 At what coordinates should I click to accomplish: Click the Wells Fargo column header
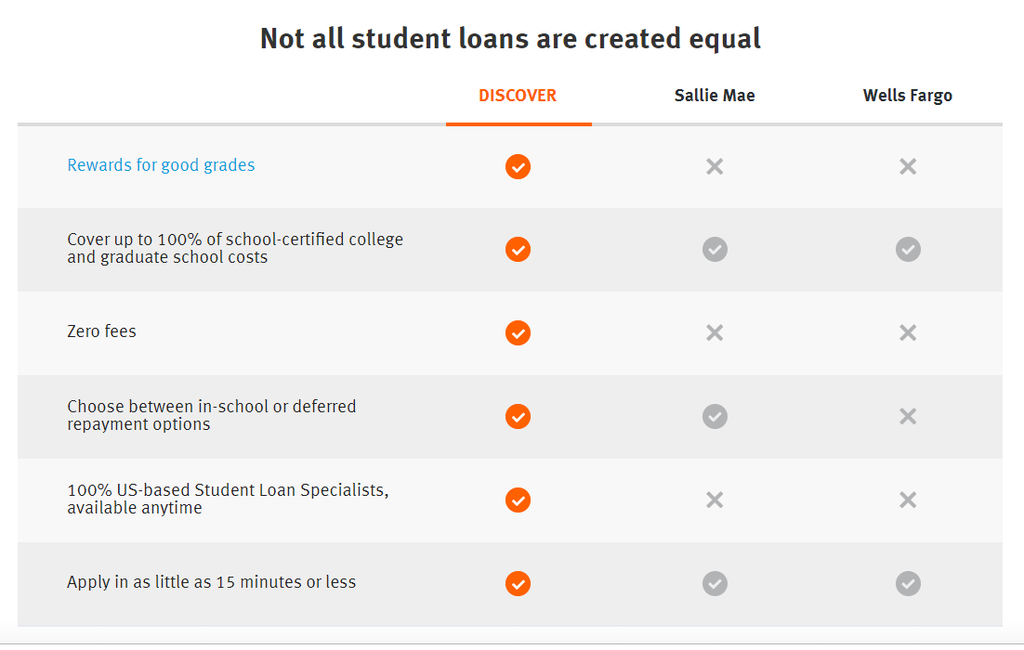907,95
